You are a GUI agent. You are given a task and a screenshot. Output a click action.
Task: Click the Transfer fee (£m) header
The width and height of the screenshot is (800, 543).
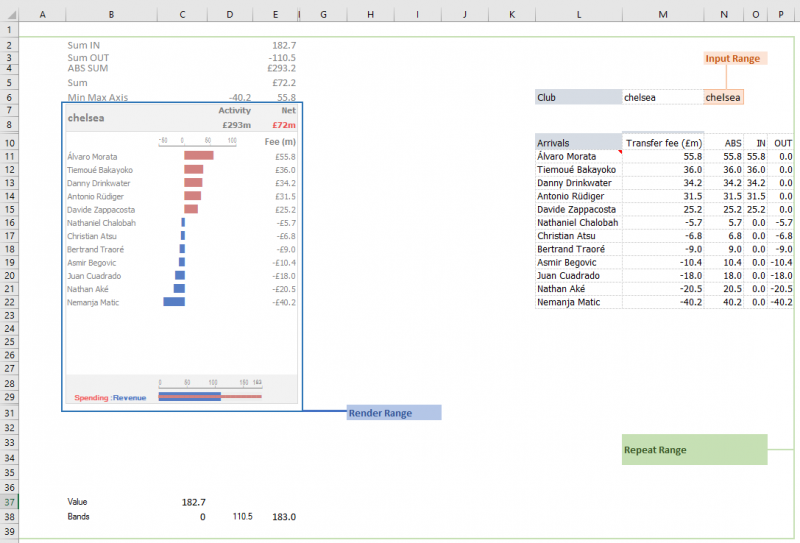coord(662,143)
